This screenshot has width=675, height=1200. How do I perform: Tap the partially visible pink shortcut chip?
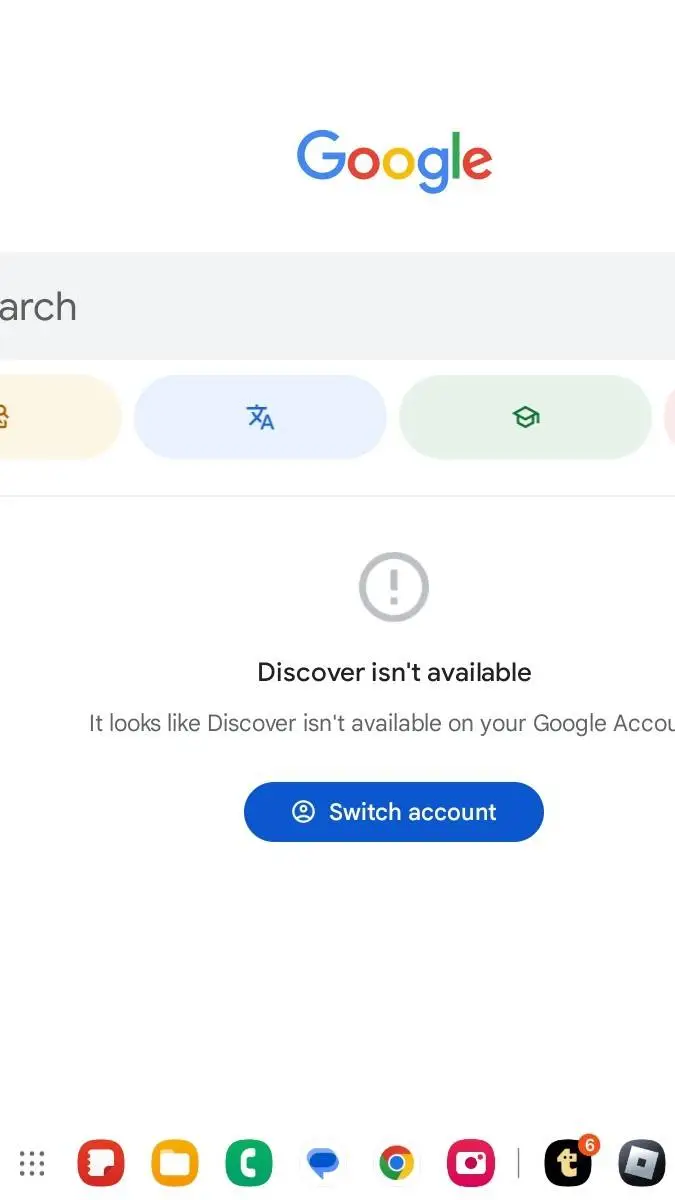point(668,417)
